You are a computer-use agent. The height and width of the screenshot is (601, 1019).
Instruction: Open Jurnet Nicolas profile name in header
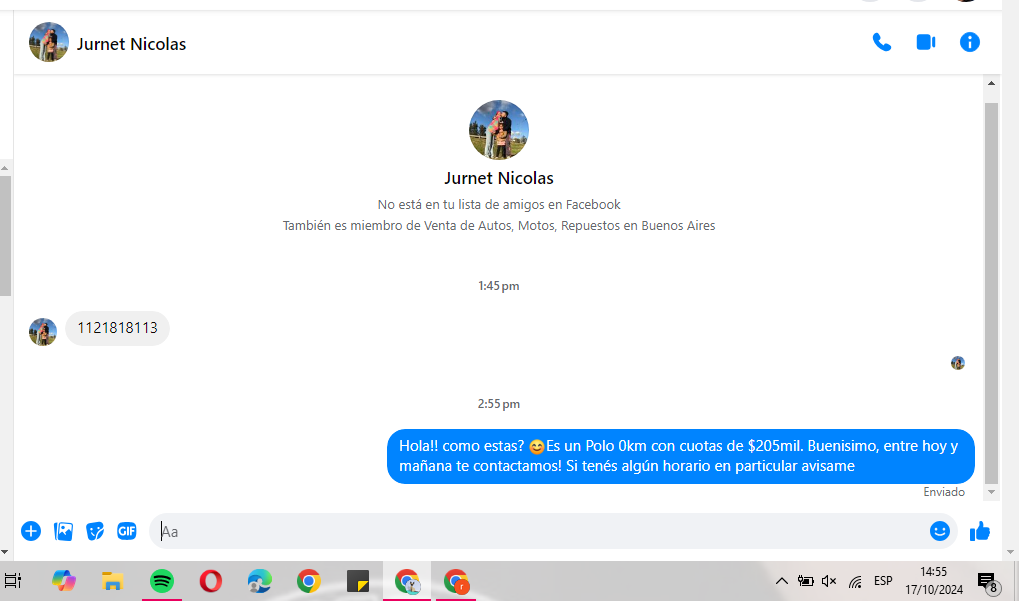pyautogui.click(x=131, y=44)
